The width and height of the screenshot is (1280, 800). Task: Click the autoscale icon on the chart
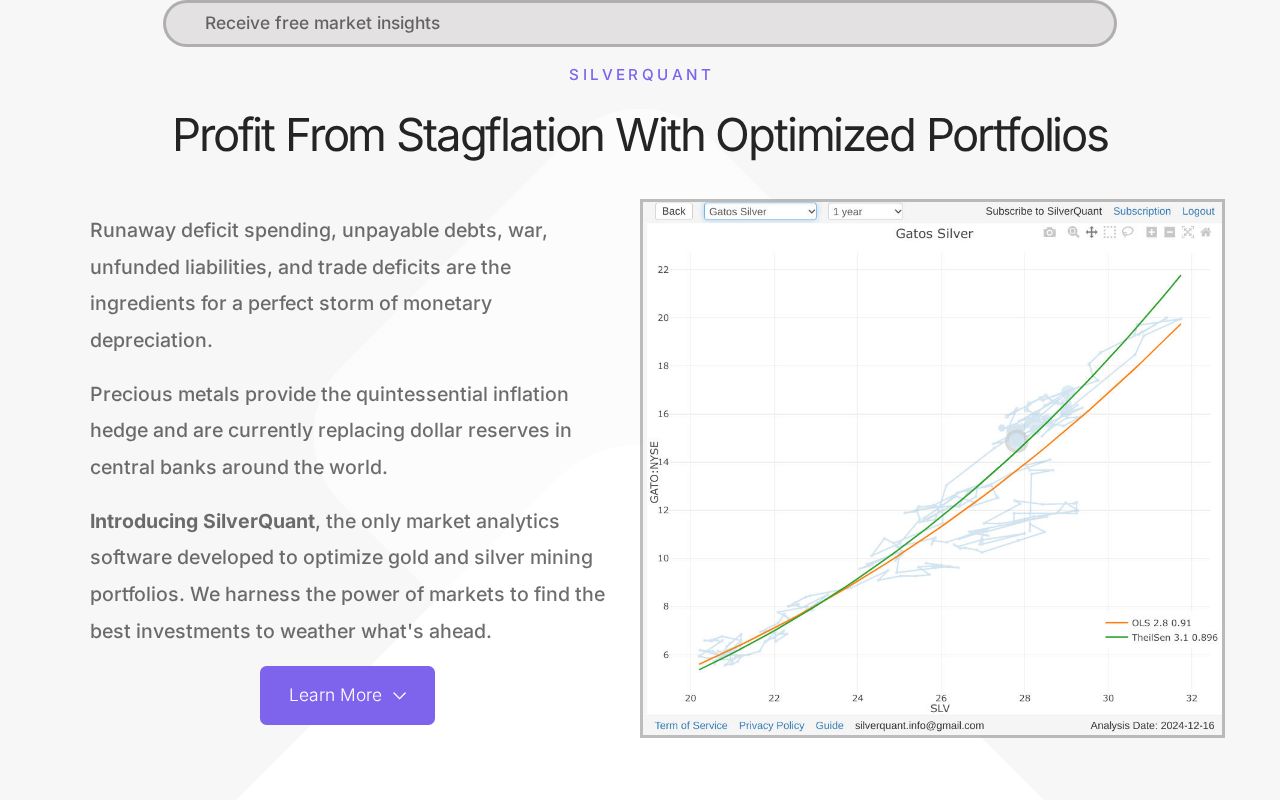tap(1187, 232)
